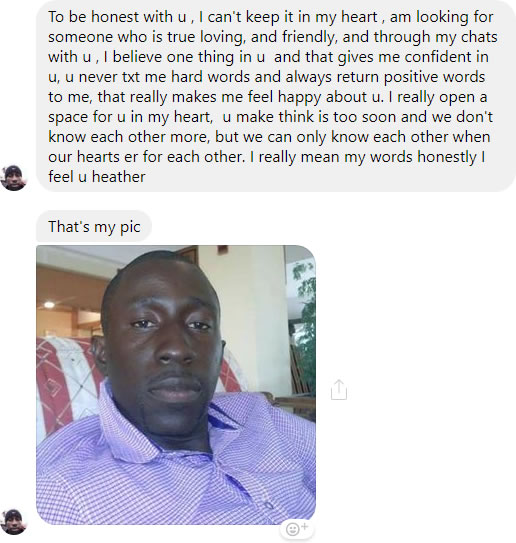Click sender avatar beside the long message

coord(14,178)
